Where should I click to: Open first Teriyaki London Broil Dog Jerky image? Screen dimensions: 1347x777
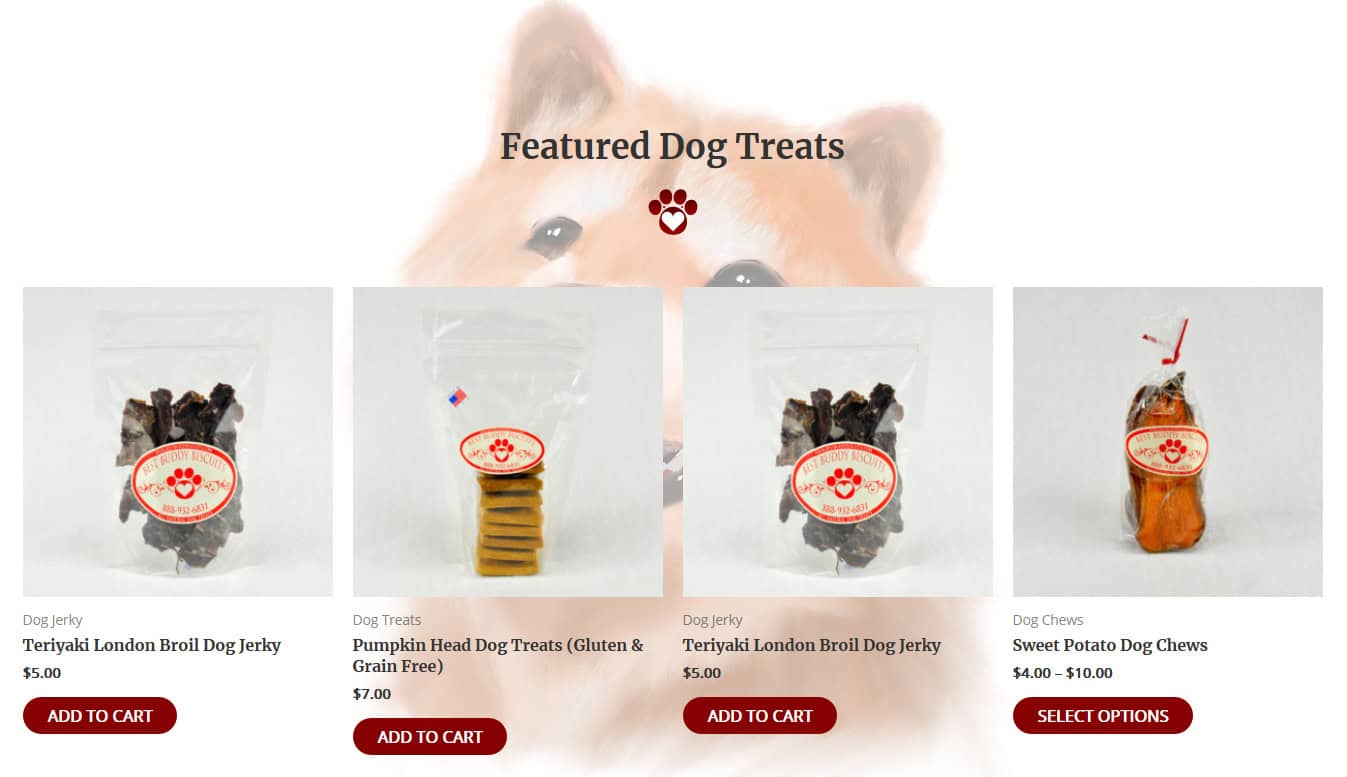(178, 442)
